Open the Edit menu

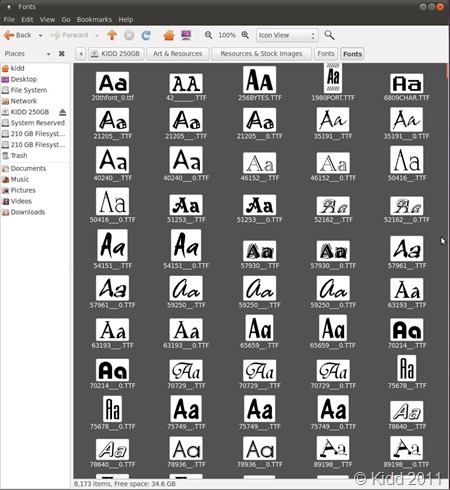tap(27, 20)
